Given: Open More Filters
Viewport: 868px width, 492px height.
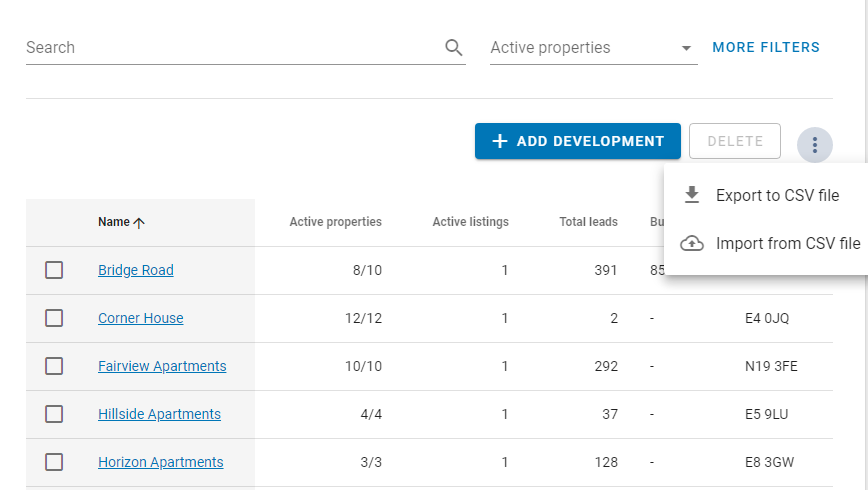Looking at the screenshot, I should click(766, 48).
